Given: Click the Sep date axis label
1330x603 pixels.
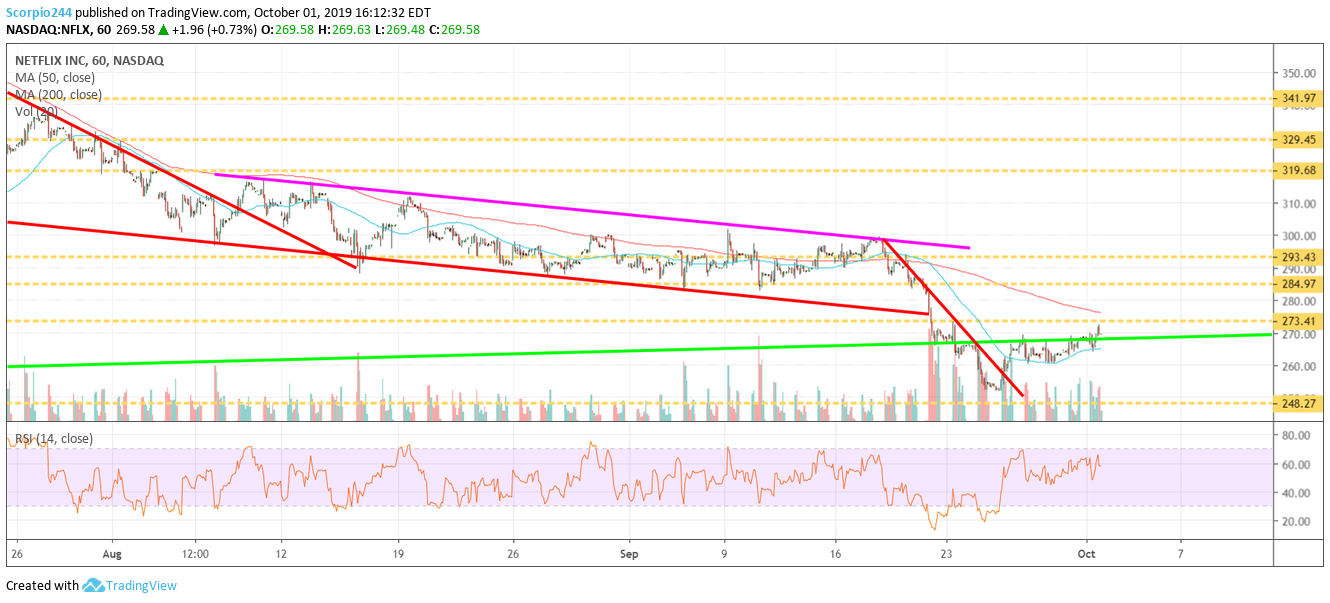Looking at the screenshot, I should (x=629, y=552).
